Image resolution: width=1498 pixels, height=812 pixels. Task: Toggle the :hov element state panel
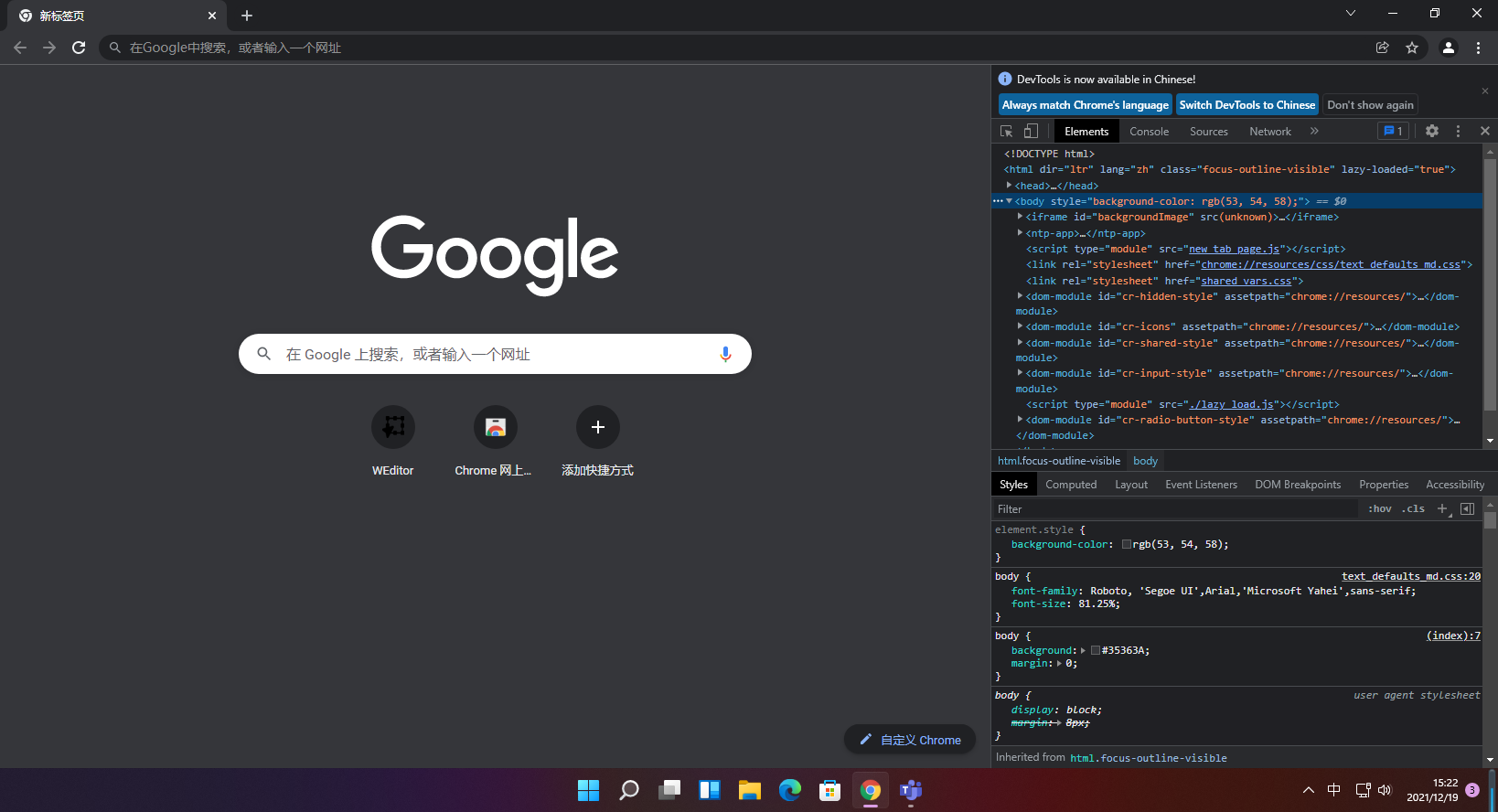pos(1380,508)
